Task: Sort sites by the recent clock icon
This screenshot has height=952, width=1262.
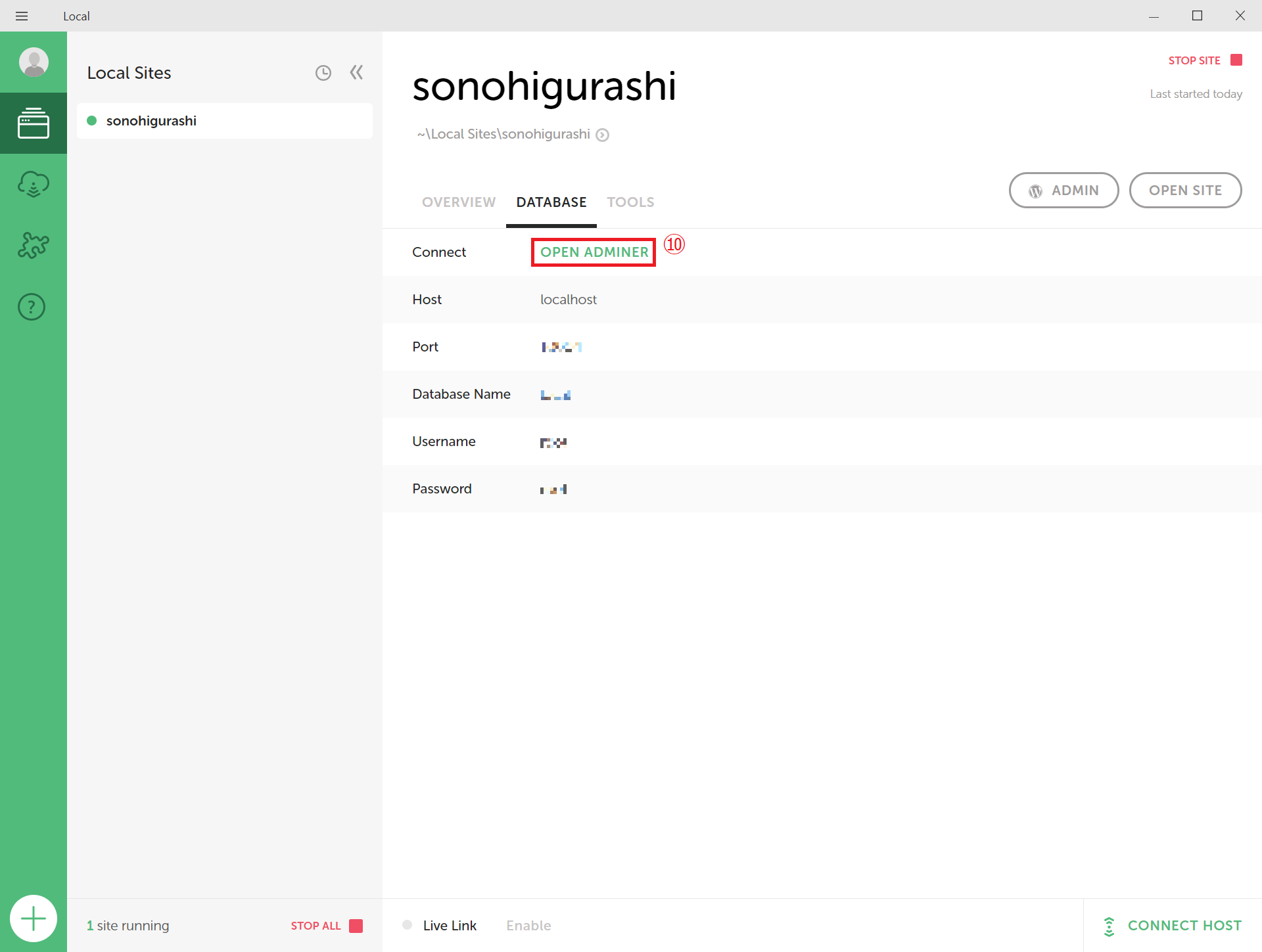Action: 323,73
